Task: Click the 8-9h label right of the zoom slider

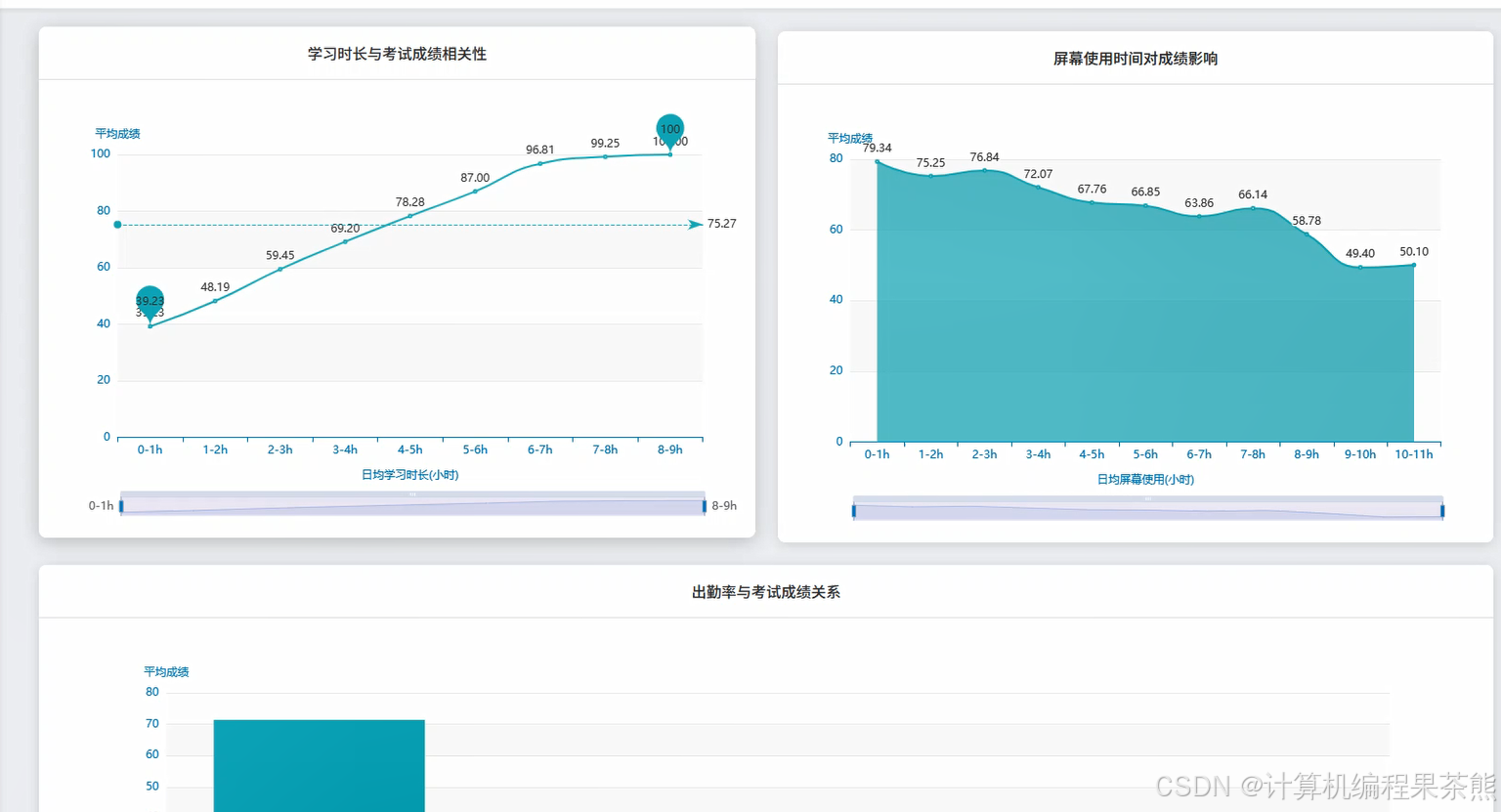Action: [x=724, y=506]
